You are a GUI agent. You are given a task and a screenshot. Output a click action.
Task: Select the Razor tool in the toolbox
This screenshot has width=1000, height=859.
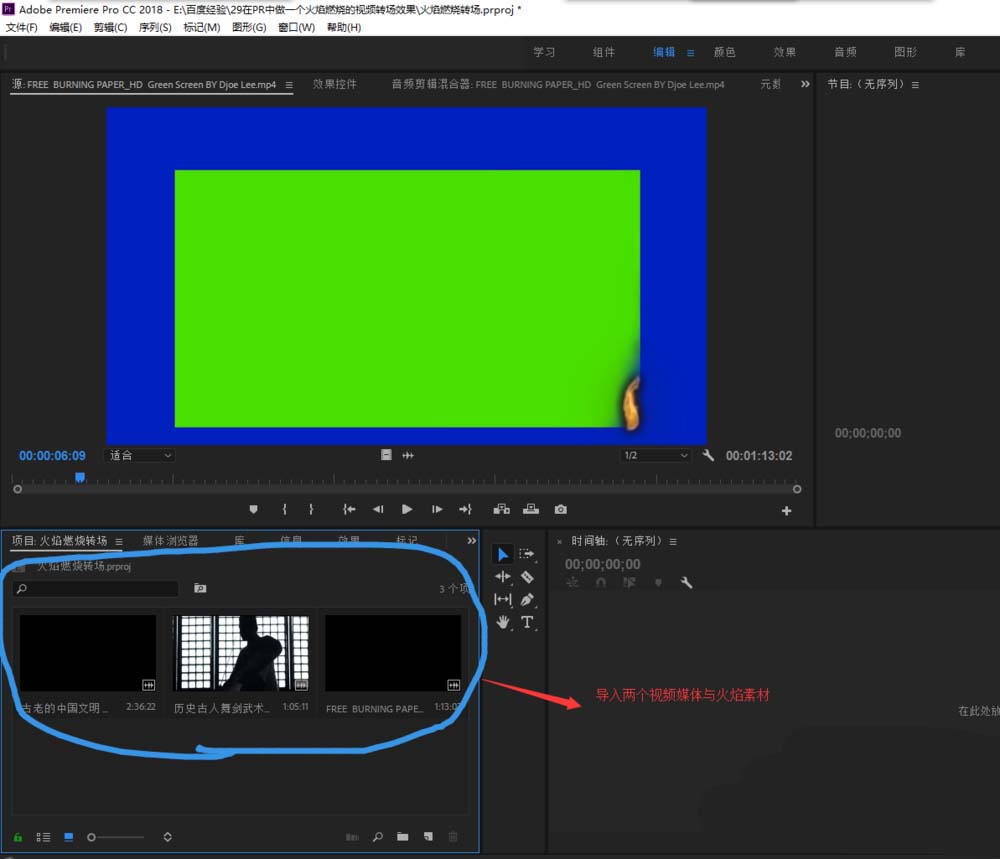click(x=527, y=577)
